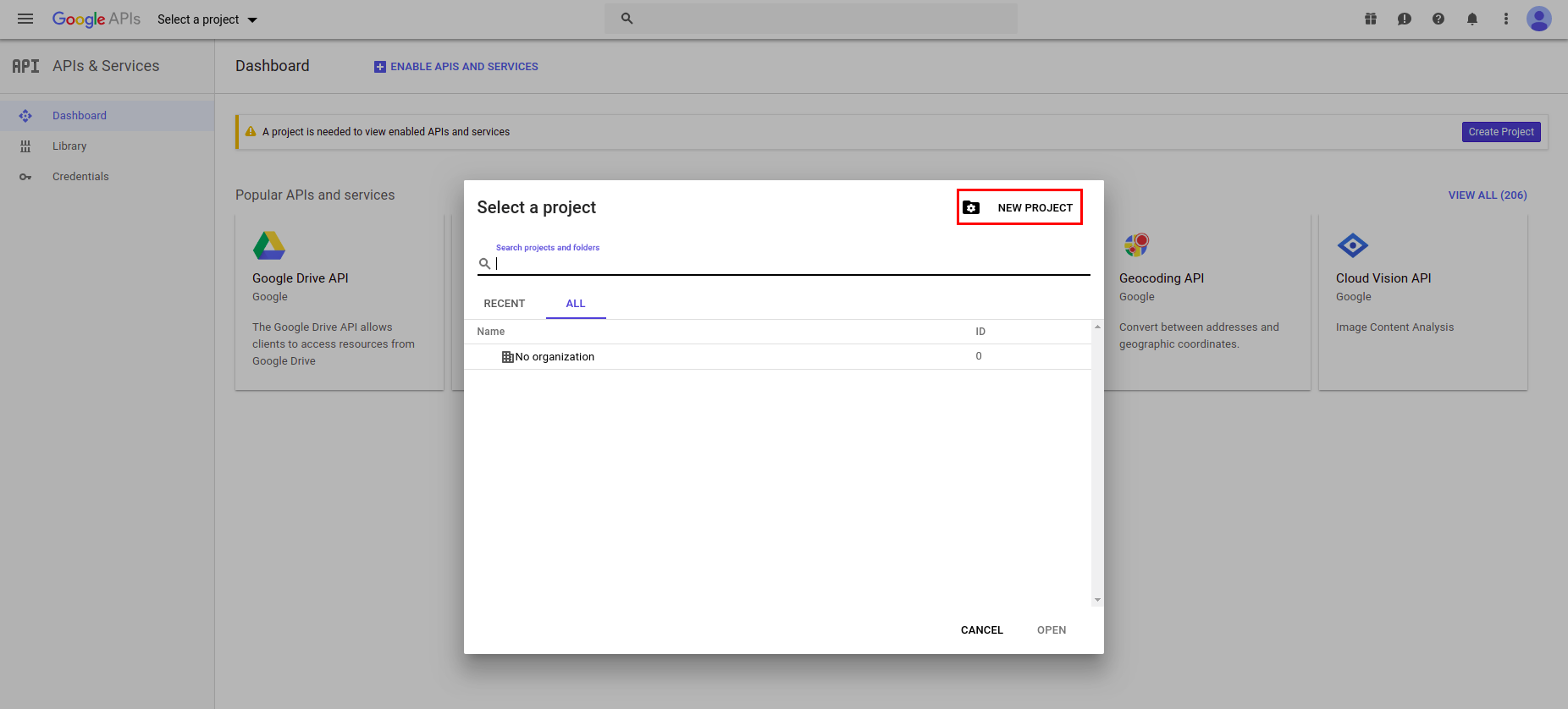Click the Create Project button
1568x709 pixels.
[1501, 132]
